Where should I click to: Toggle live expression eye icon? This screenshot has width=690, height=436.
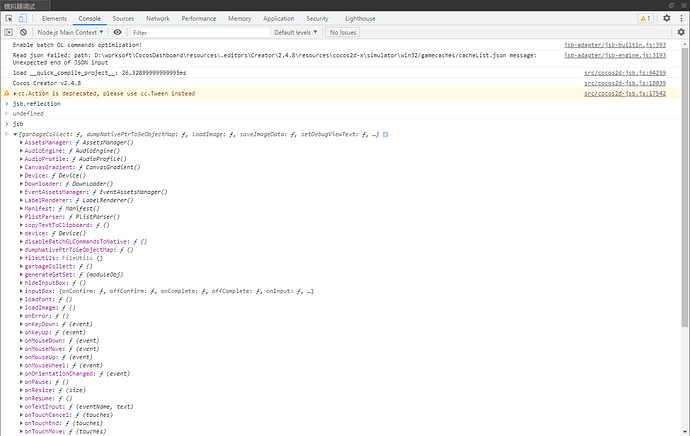(x=117, y=32)
